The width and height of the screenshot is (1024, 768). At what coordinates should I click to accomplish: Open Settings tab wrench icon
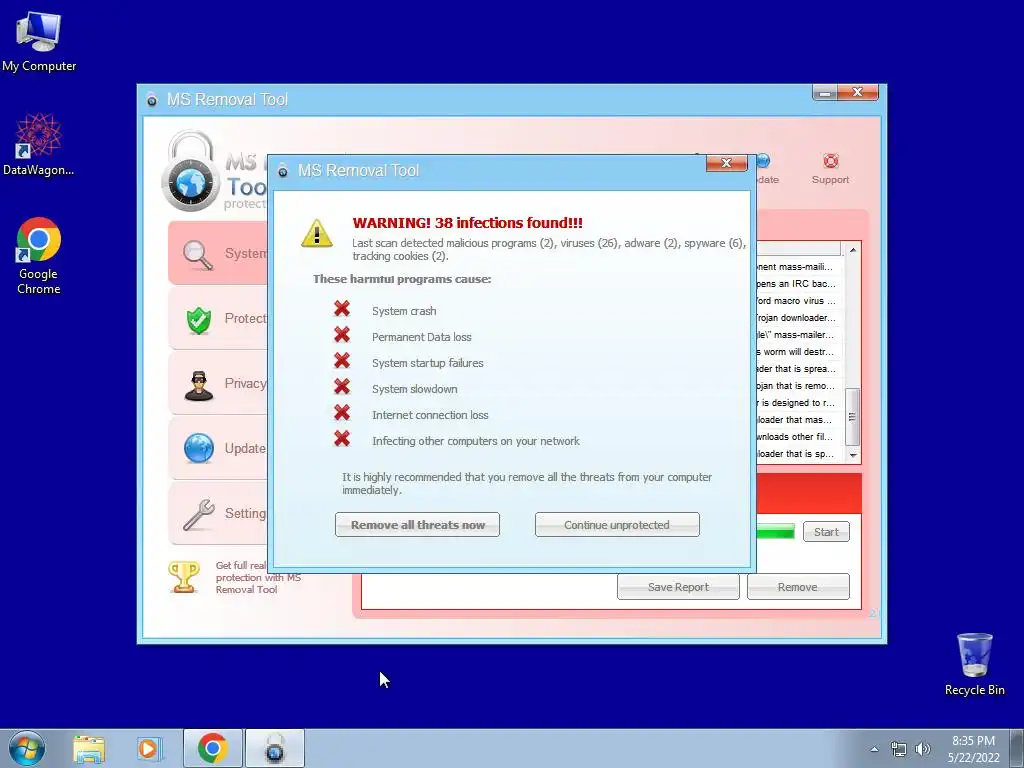point(199,515)
